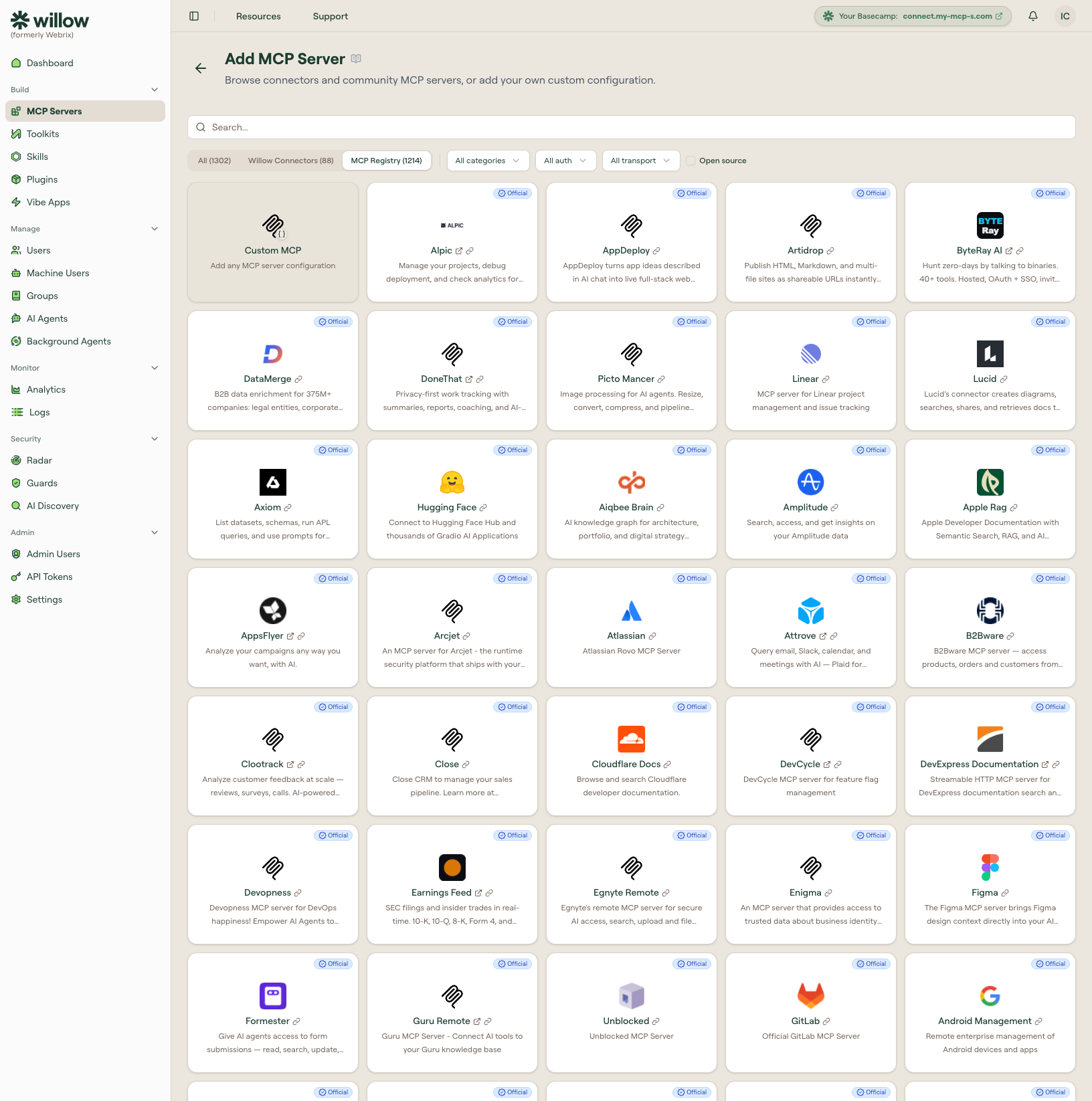The height and width of the screenshot is (1101, 1092).
Task: Click the Android Management Google icon
Action: (x=990, y=996)
